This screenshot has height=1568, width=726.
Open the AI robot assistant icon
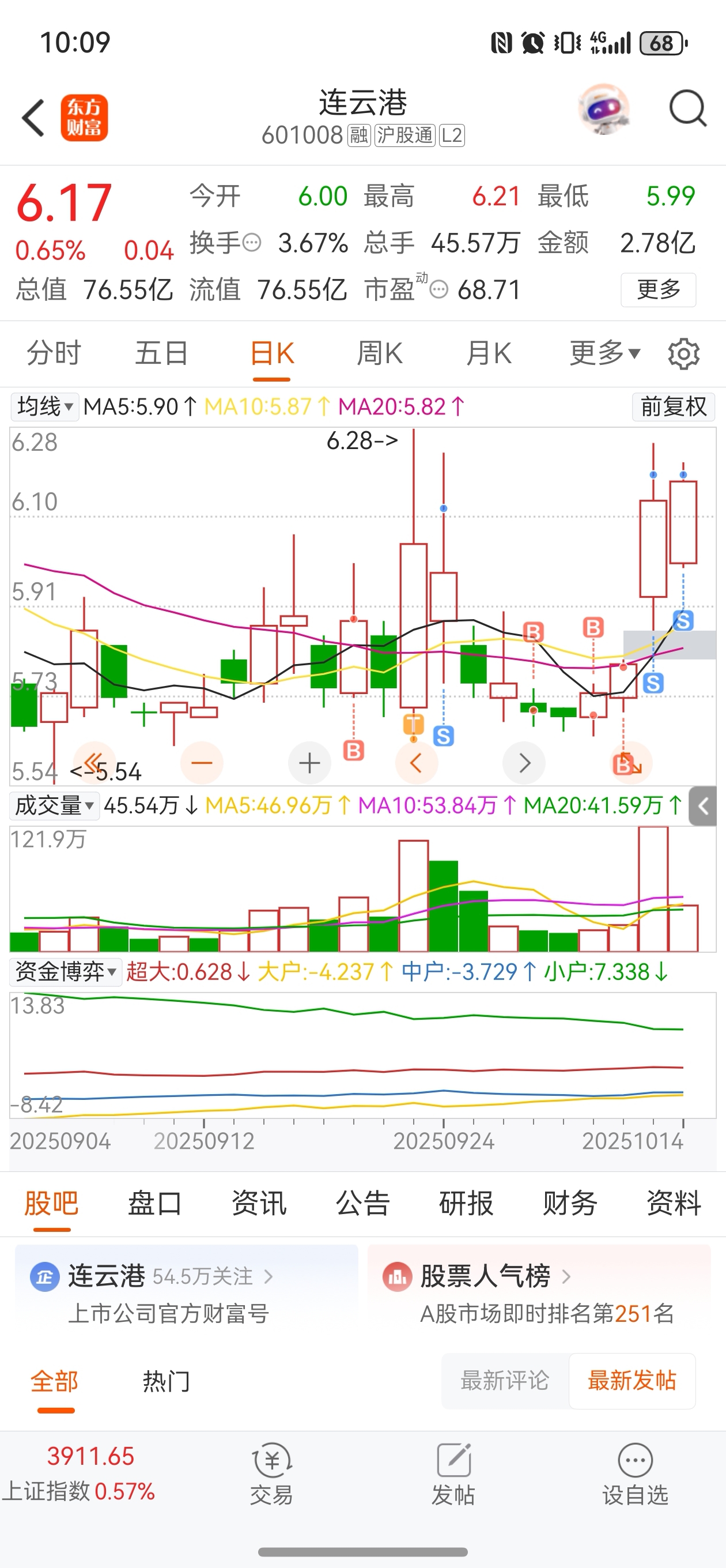603,110
